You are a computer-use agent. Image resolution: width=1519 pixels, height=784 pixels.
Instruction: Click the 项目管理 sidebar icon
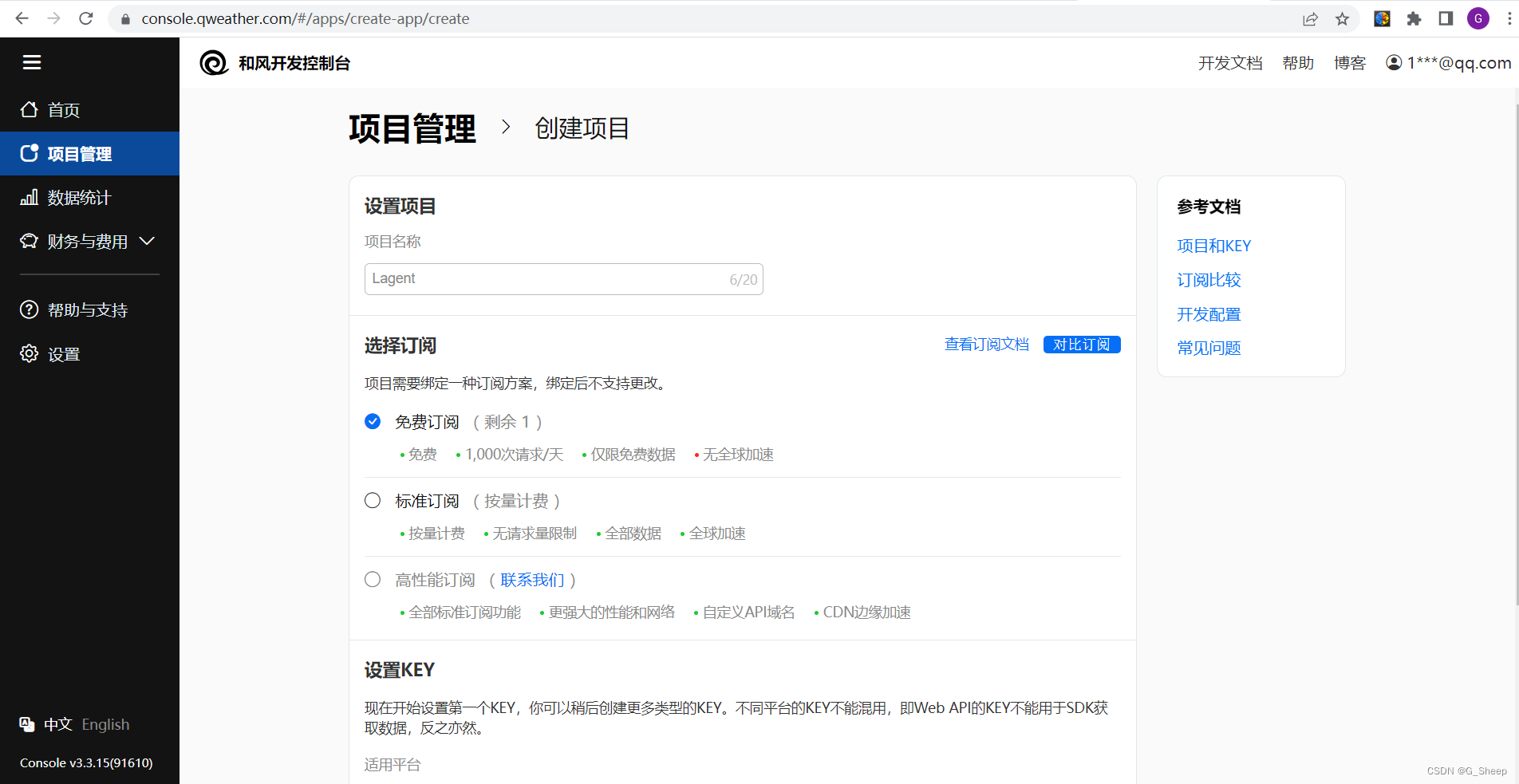point(30,153)
